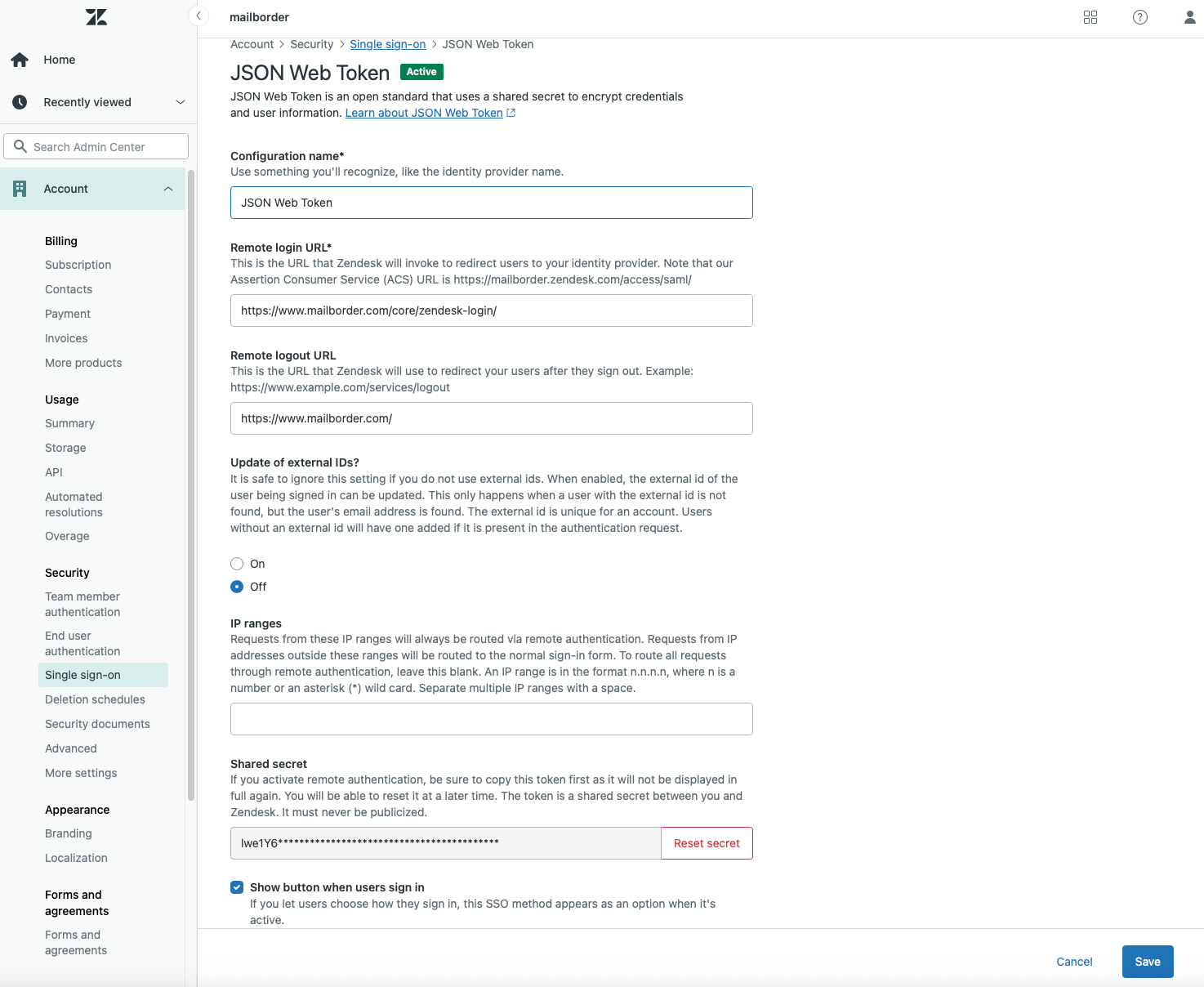
Task: Enable the On radio for external IDs
Action: tap(236, 563)
